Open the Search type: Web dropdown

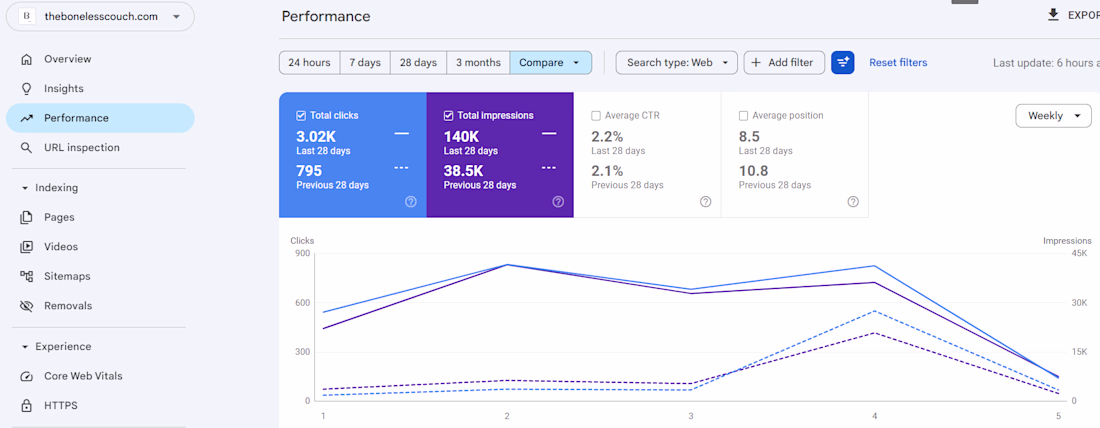click(x=676, y=63)
